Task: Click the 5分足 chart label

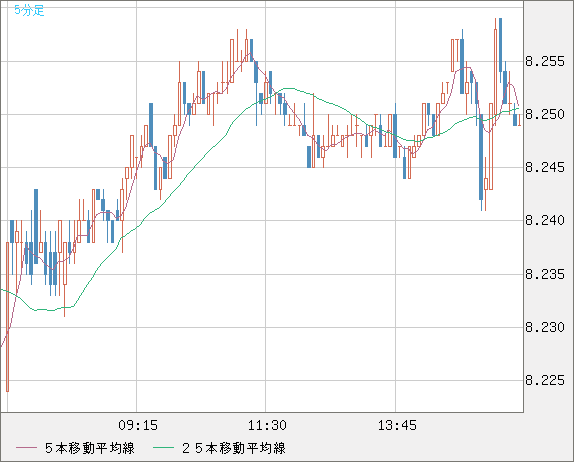Action: [x=29, y=10]
